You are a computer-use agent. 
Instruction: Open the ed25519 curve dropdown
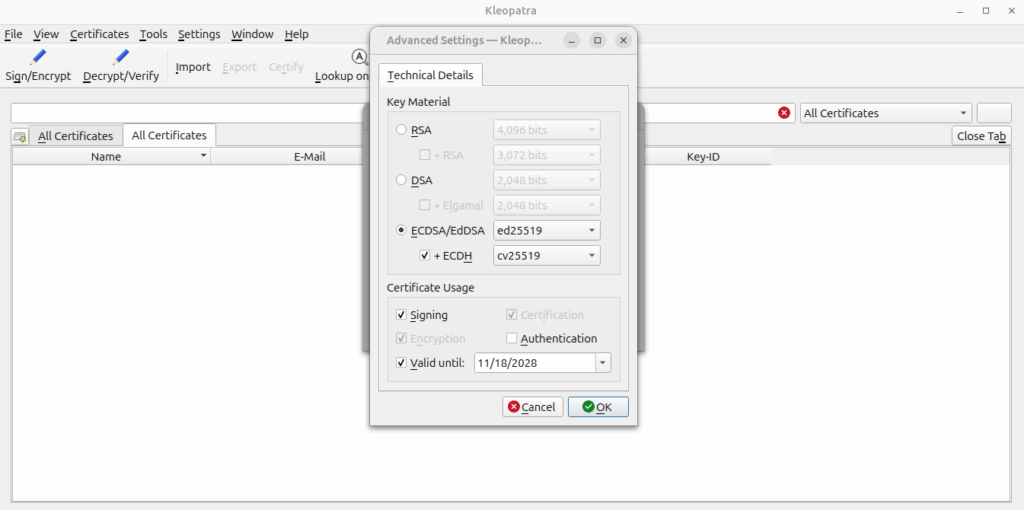pos(547,231)
